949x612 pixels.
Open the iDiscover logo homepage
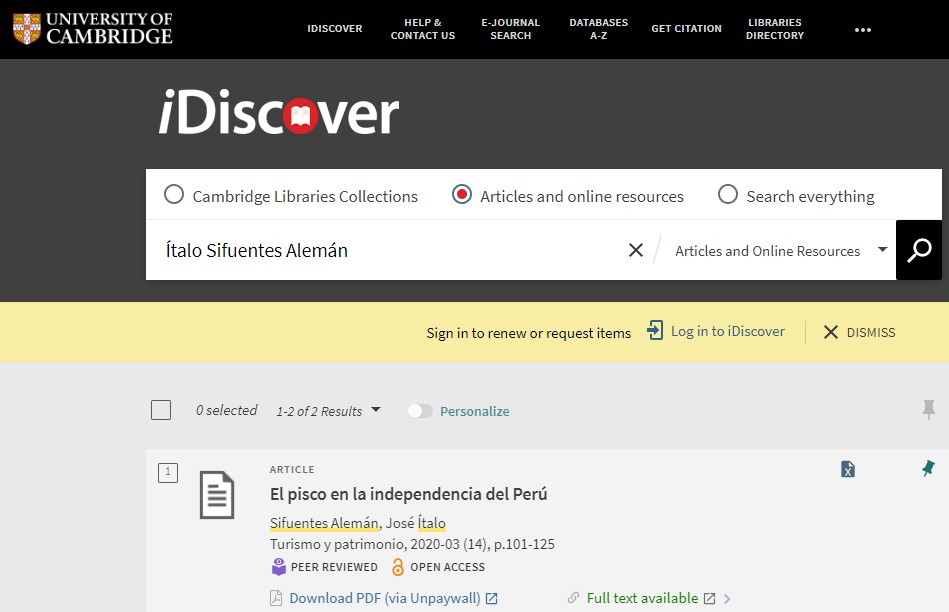pos(279,112)
